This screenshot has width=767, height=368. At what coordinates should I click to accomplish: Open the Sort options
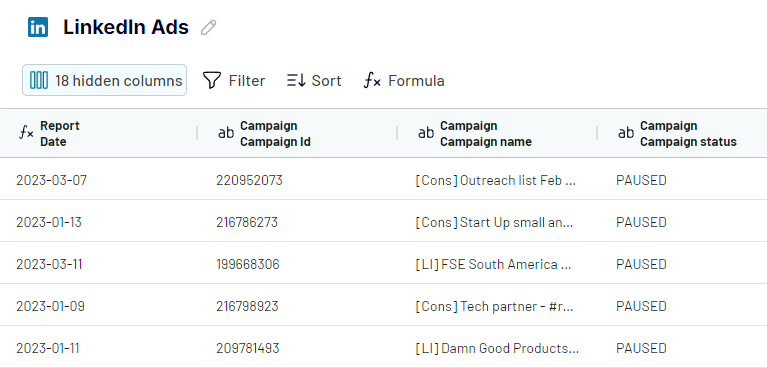click(314, 80)
